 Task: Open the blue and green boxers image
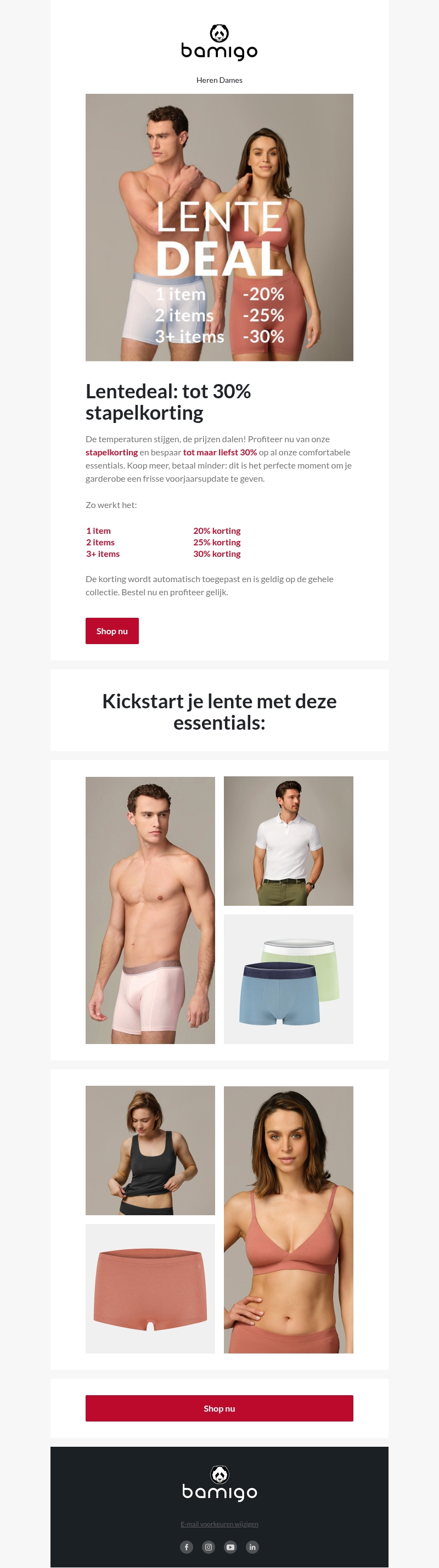coord(289,979)
